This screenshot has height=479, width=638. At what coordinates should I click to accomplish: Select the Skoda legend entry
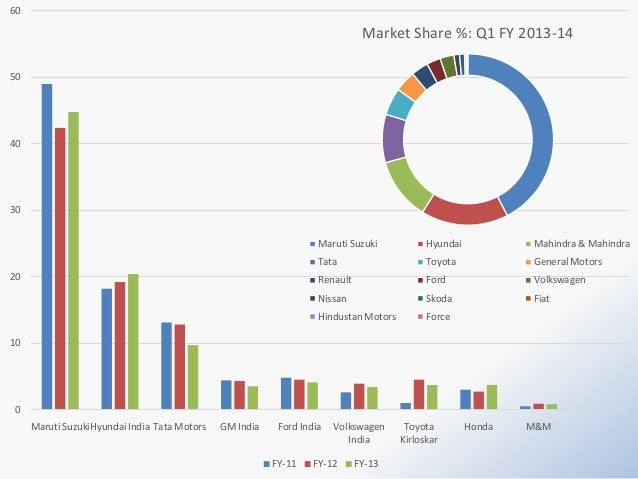[x=435, y=299]
